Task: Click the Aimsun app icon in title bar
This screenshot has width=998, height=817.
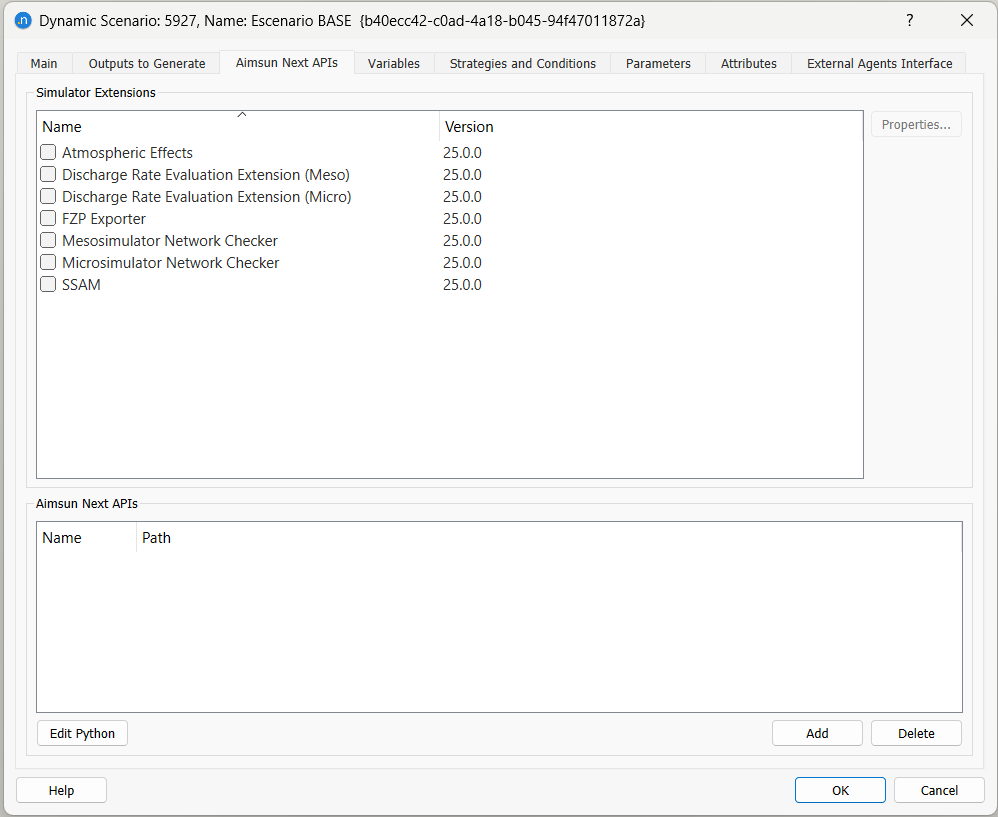Action: coord(22,20)
